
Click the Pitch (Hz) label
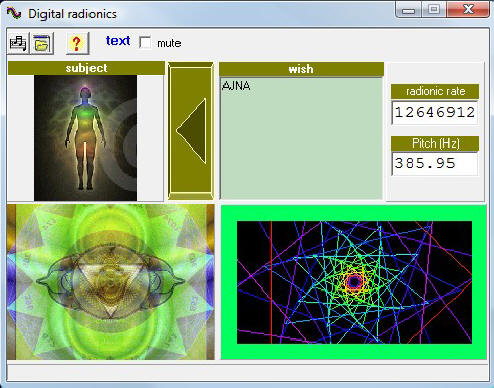[x=435, y=143]
